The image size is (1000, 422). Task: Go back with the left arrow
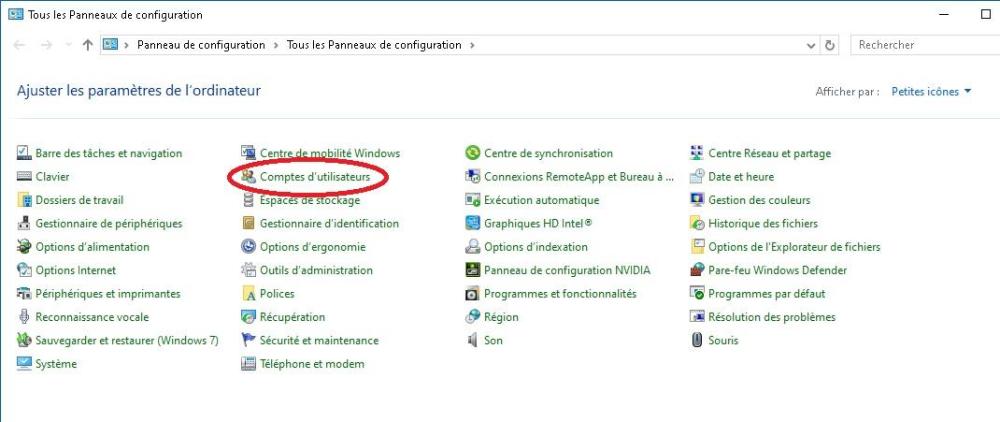(20, 45)
